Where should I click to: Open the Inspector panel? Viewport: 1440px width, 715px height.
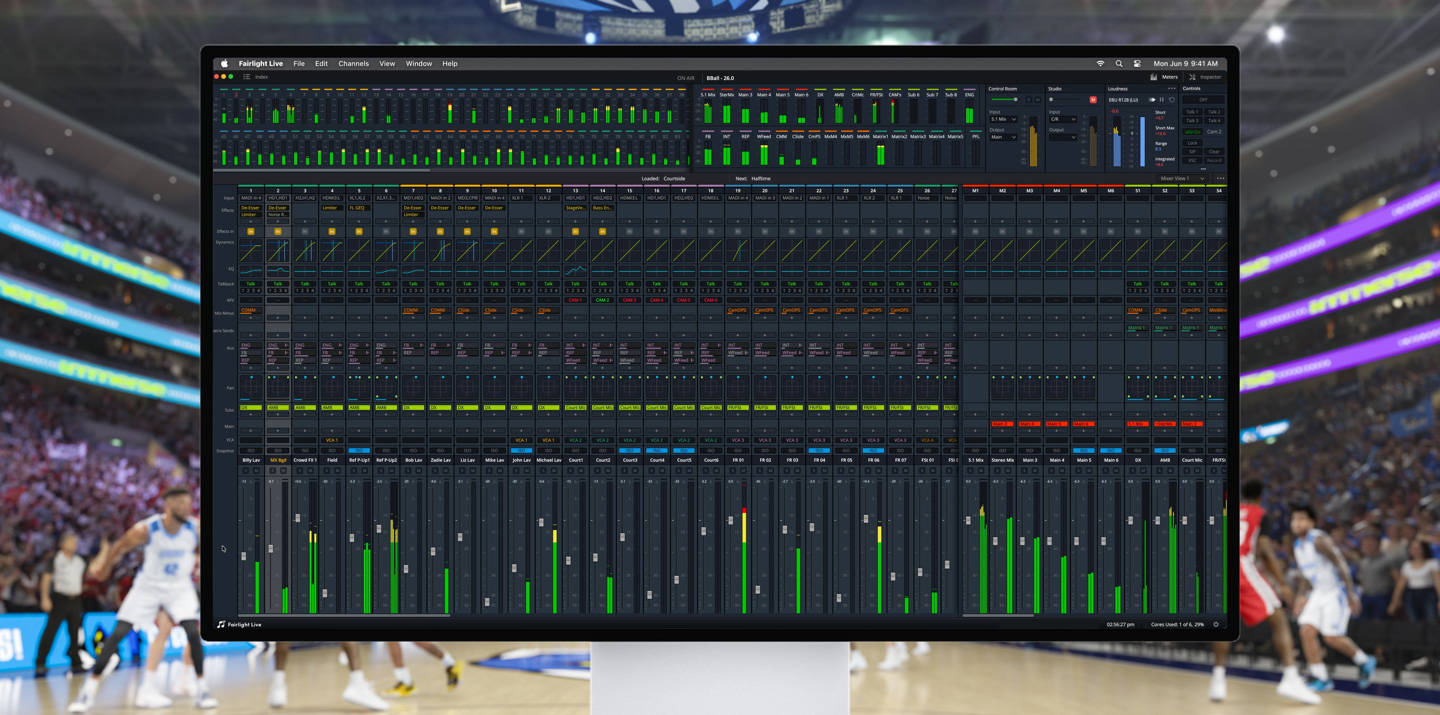[x=1205, y=77]
